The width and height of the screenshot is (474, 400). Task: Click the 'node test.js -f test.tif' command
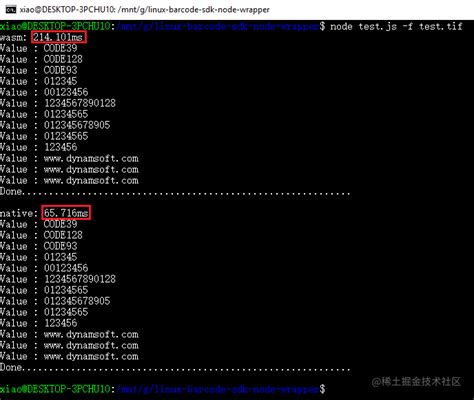point(396,26)
